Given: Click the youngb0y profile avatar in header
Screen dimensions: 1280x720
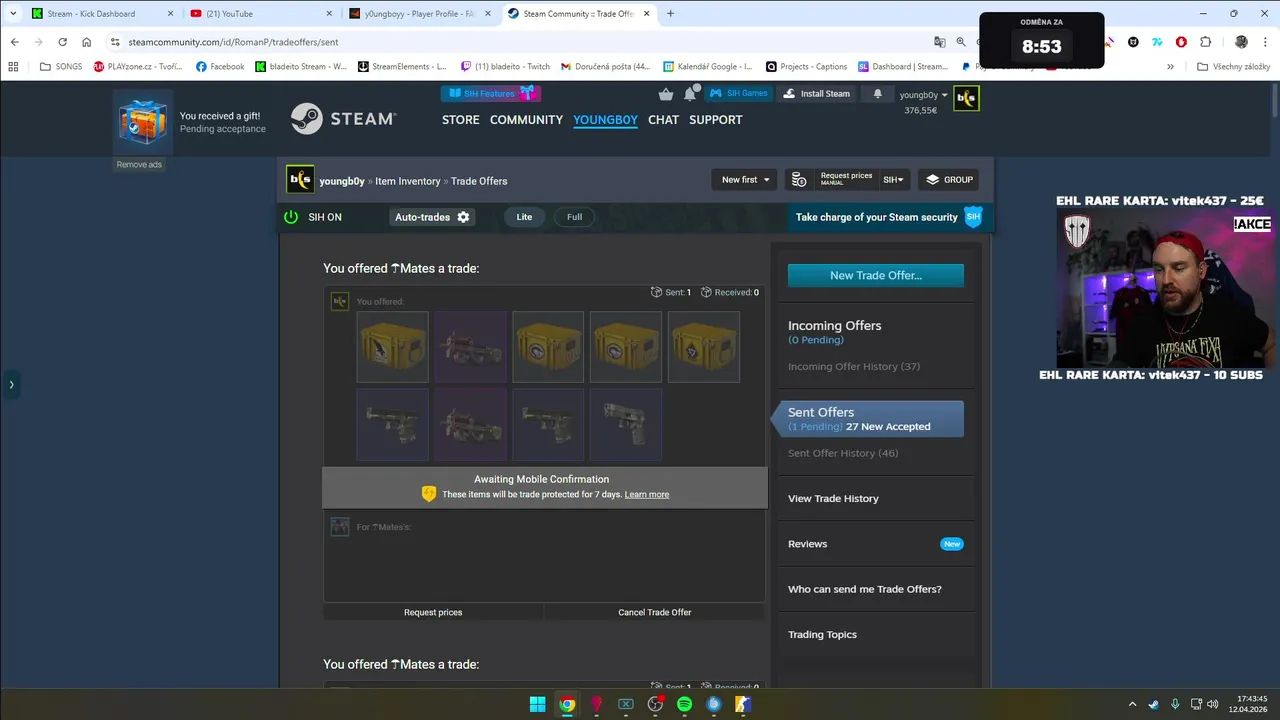Looking at the screenshot, I should [966, 98].
